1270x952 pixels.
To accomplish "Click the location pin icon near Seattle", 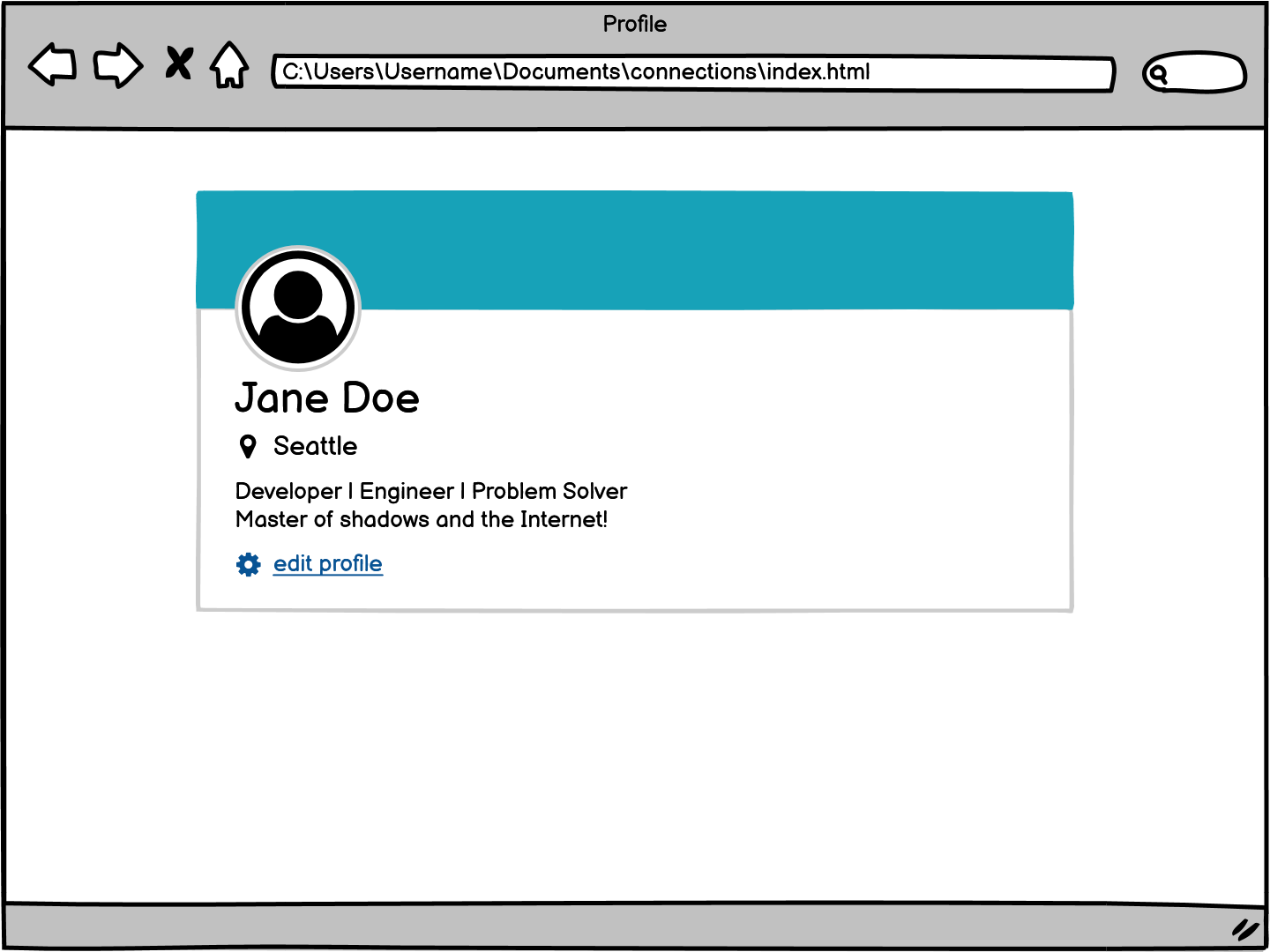I will 248,446.
